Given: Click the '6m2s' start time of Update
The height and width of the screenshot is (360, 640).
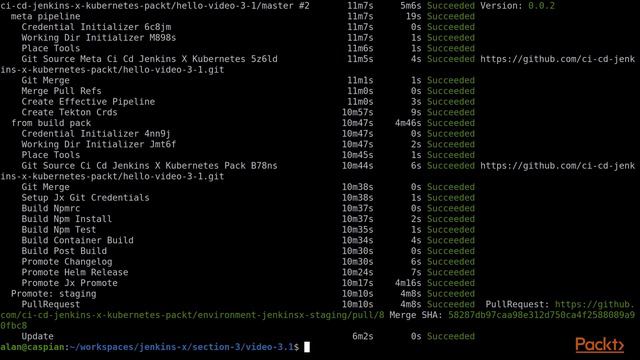Looking at the screenshot, I should (363, 336).
